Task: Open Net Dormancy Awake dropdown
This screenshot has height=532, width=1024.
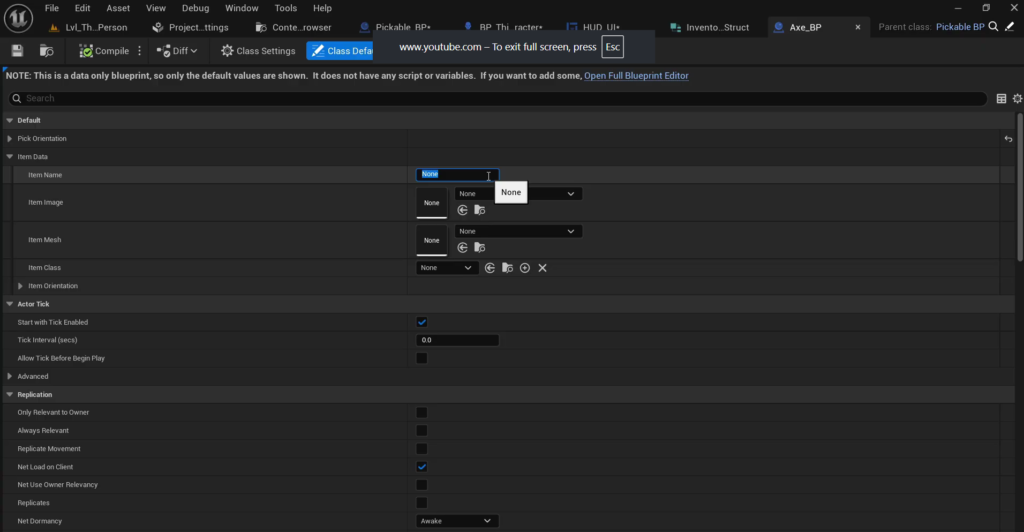Action: (457, 521)
